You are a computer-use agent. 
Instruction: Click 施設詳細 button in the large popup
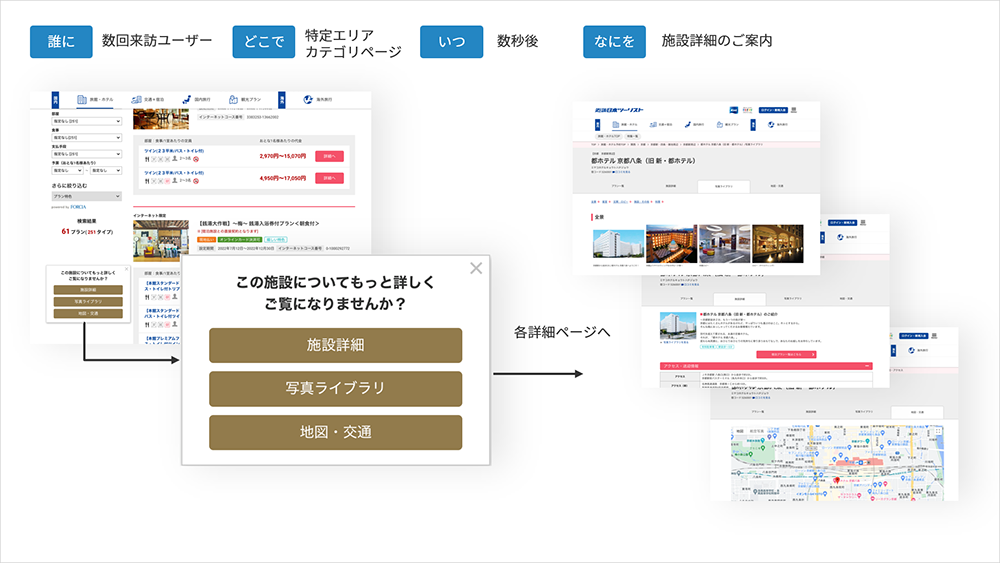point(335,345)
